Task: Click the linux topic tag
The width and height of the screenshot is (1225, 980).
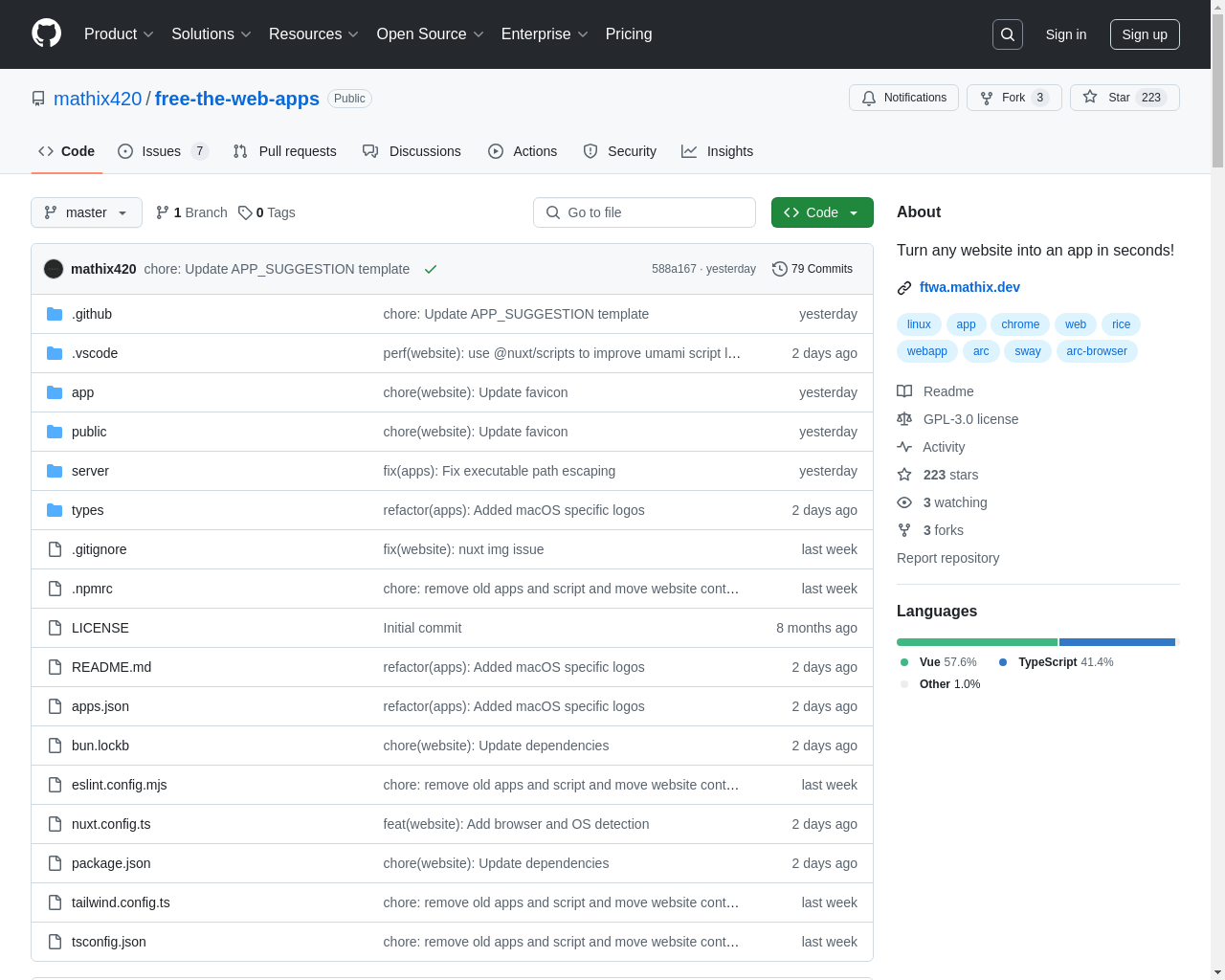Action: coord(919,324)
